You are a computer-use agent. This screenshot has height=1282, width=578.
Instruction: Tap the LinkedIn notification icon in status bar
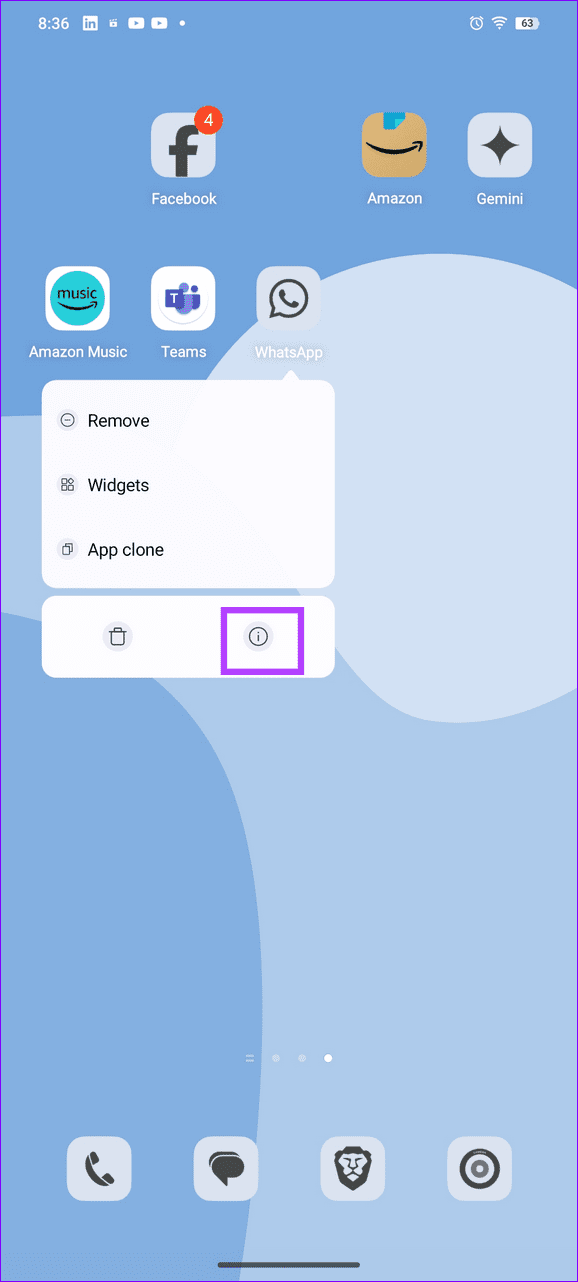click(91, 23)
